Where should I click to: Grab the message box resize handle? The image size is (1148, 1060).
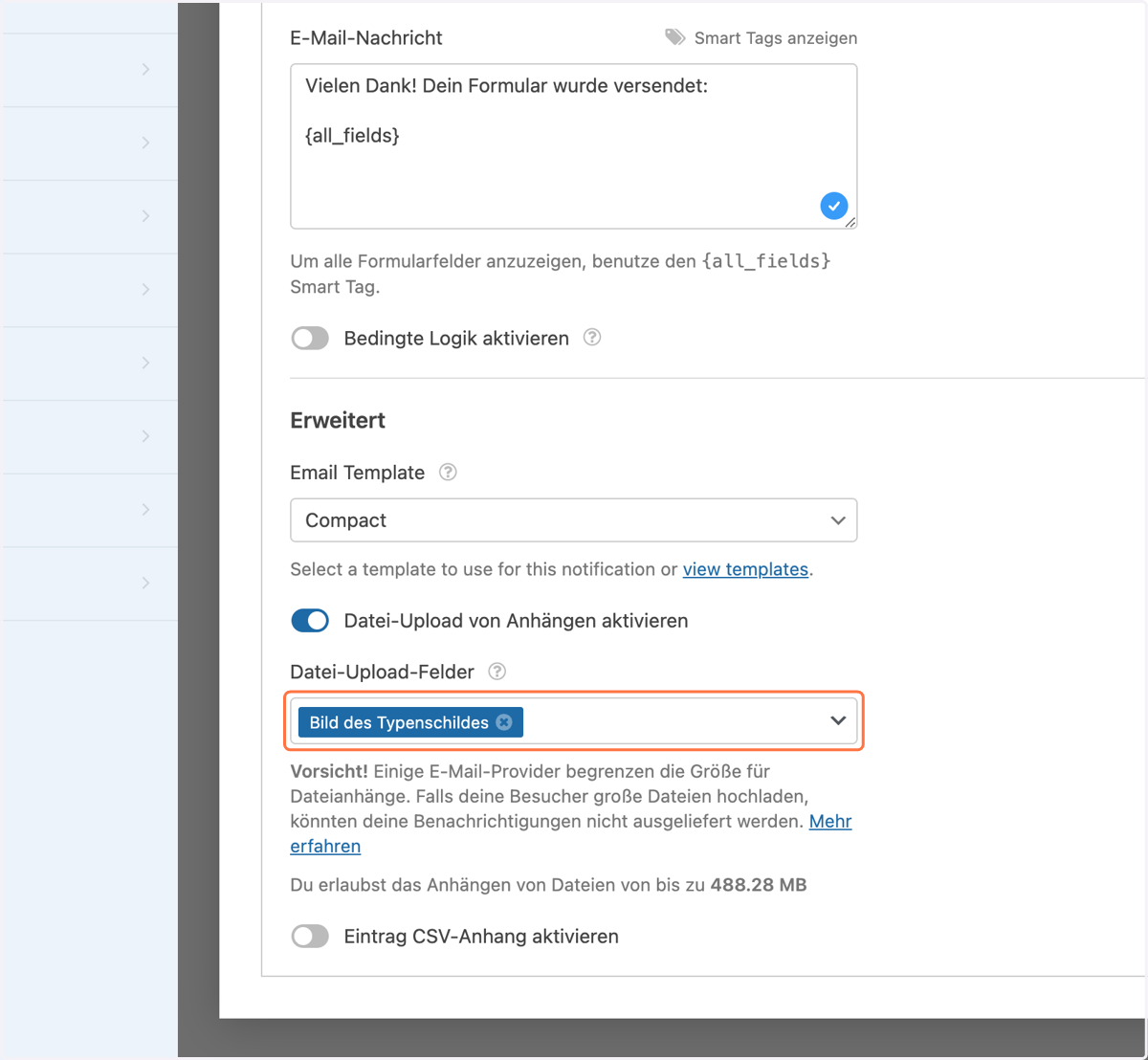point(850,222)
